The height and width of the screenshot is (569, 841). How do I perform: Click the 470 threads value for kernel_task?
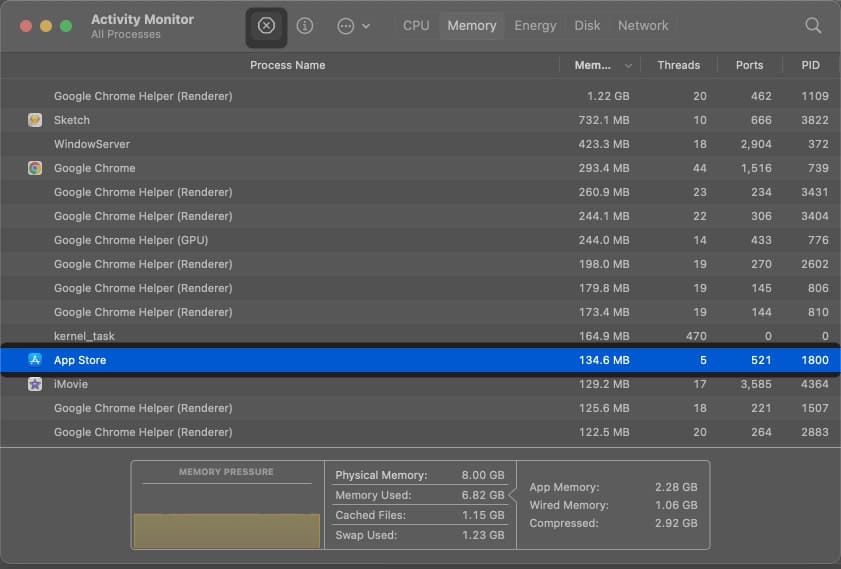coord(696,336)
